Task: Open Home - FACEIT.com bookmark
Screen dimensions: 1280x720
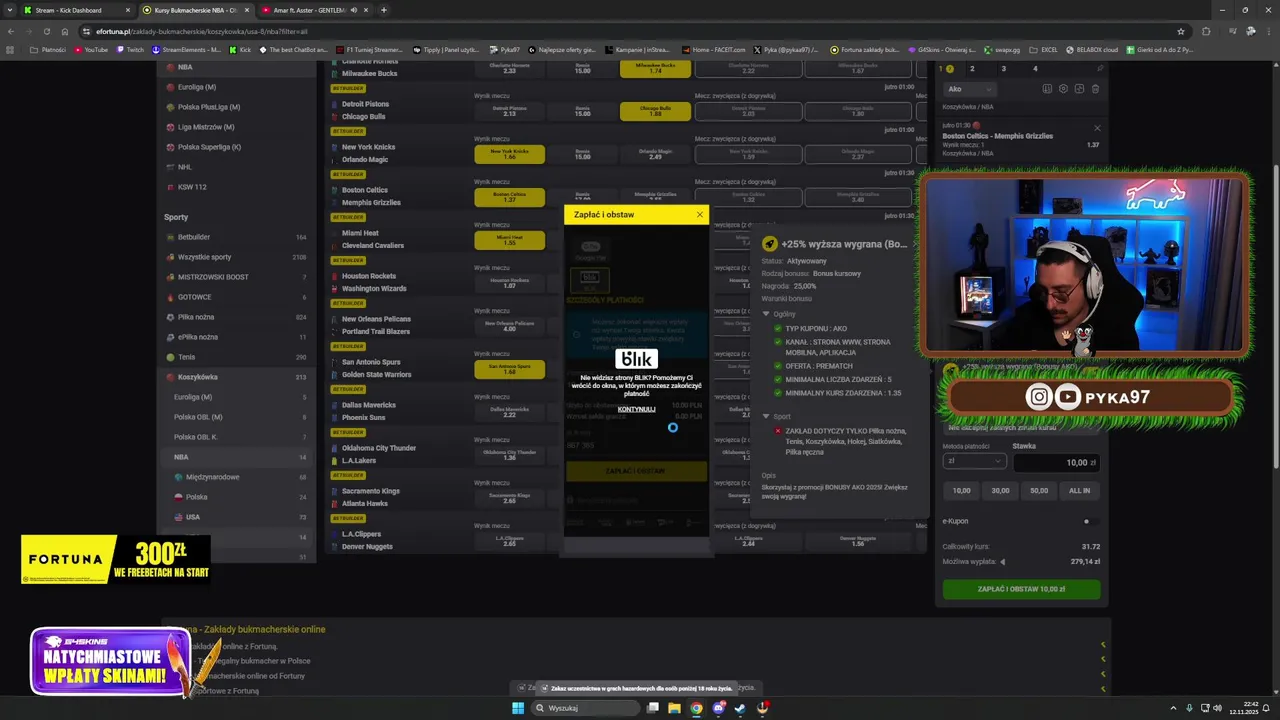Action: coord(714,49)
